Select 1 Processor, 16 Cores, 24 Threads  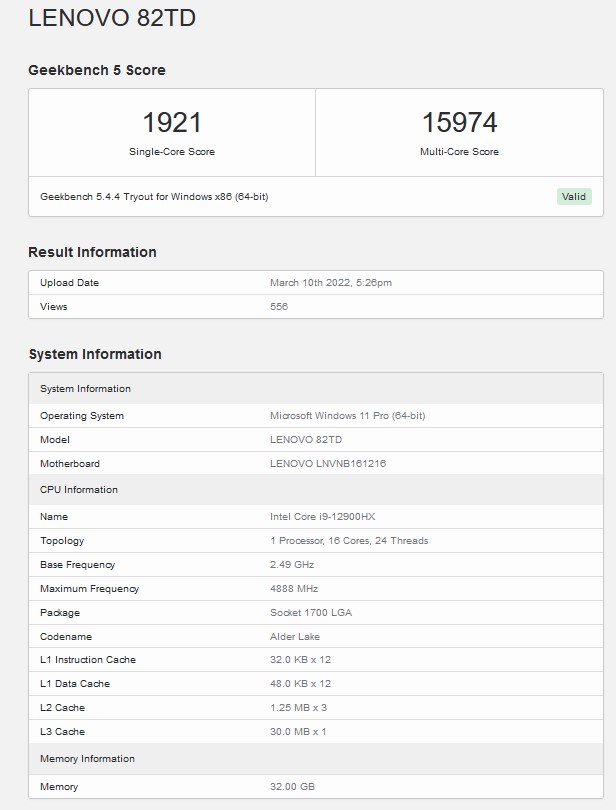(x=349, y=541)
